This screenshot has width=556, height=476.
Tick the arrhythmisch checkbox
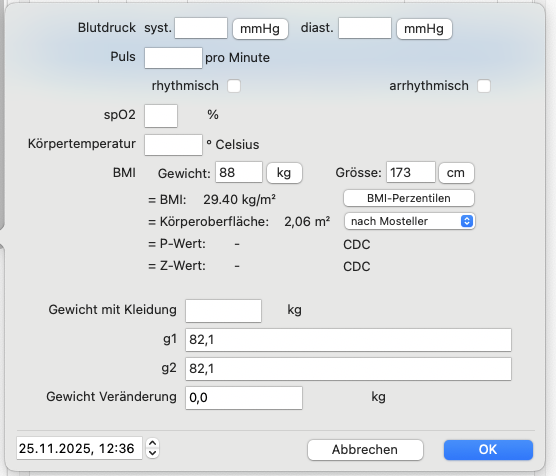click(x=484, y=86)
